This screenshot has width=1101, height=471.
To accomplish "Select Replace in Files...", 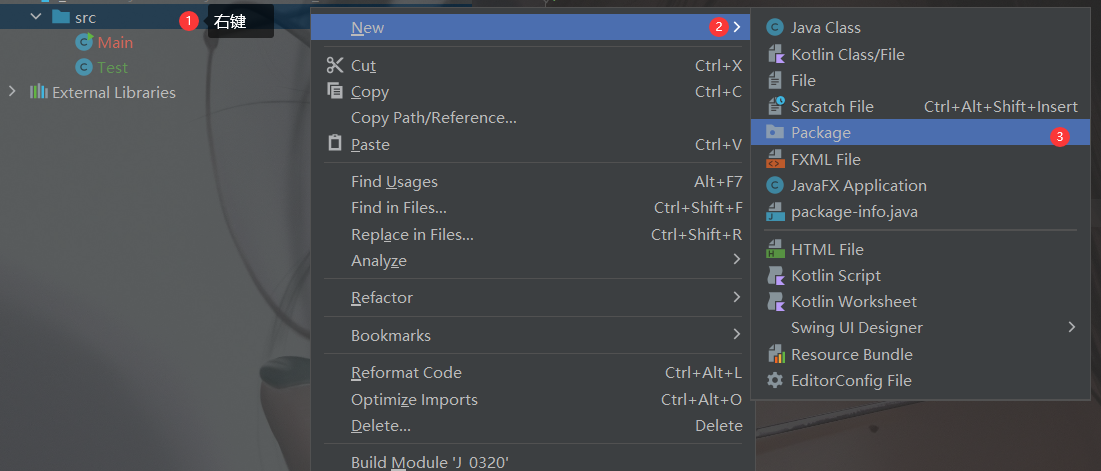I will (x=532, y=234).
